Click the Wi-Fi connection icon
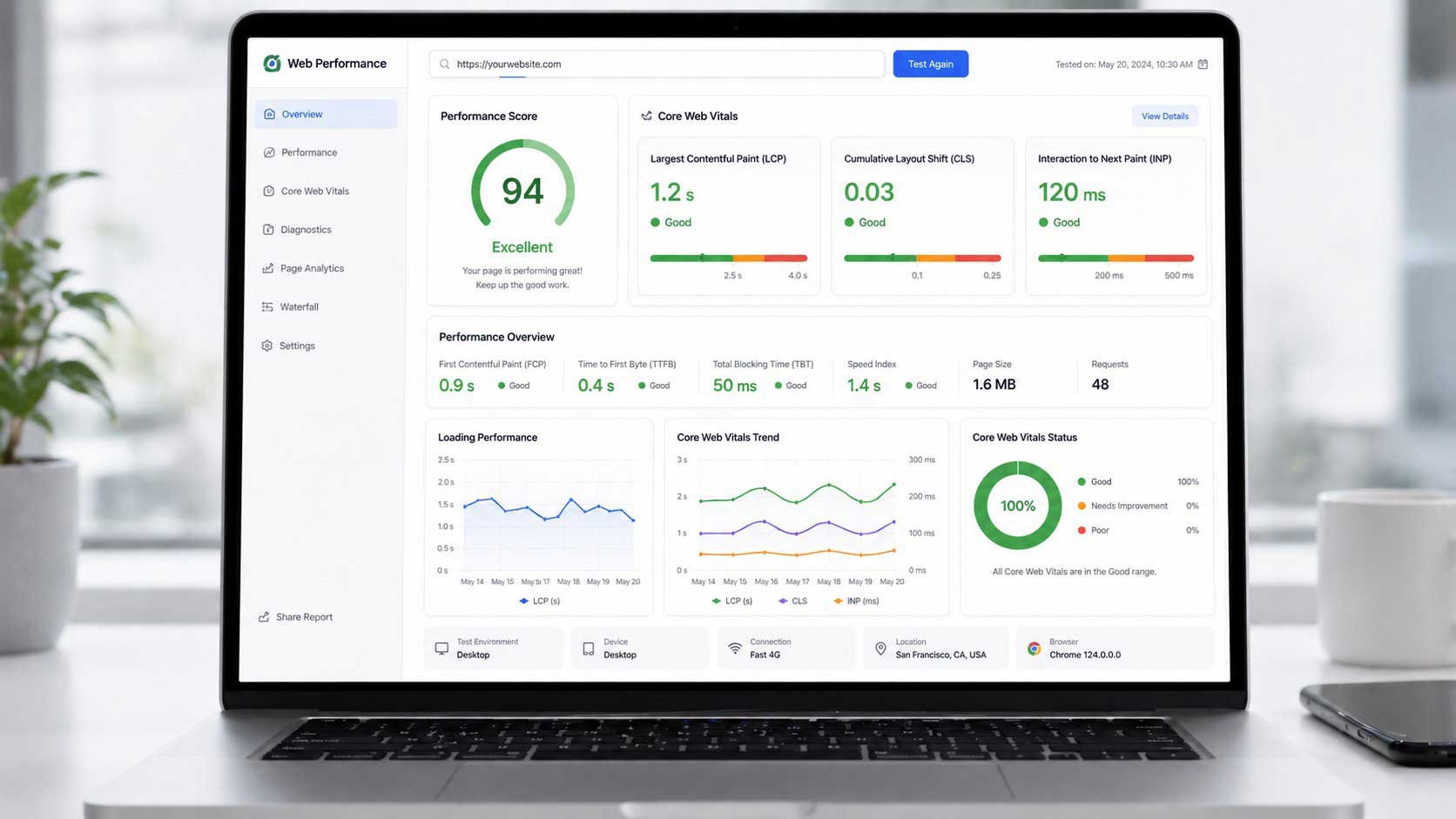This screenshot has width=1456, height=819. (x=735, y=648)
